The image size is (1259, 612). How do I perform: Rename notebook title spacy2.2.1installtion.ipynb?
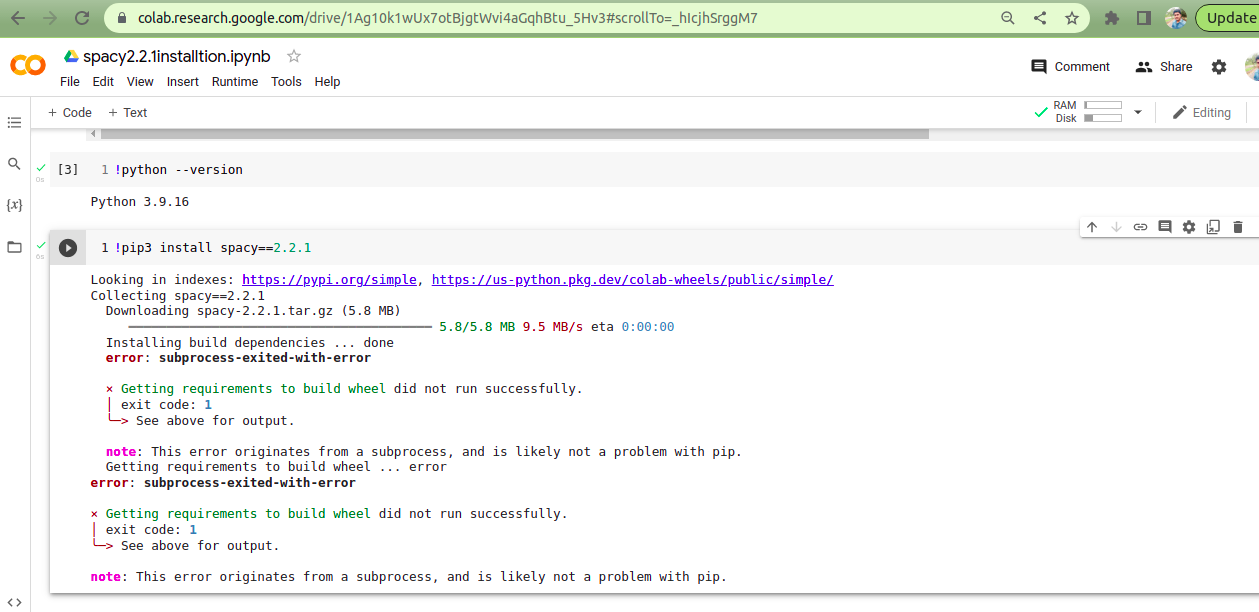tap(177, 57)
